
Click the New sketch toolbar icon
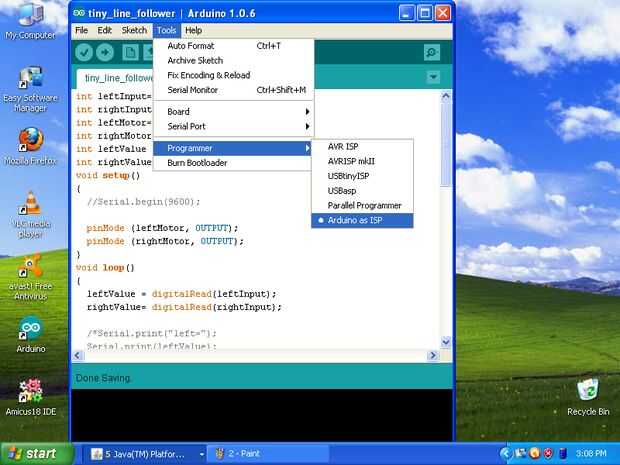pyautogui.click(x=130, y=52)
